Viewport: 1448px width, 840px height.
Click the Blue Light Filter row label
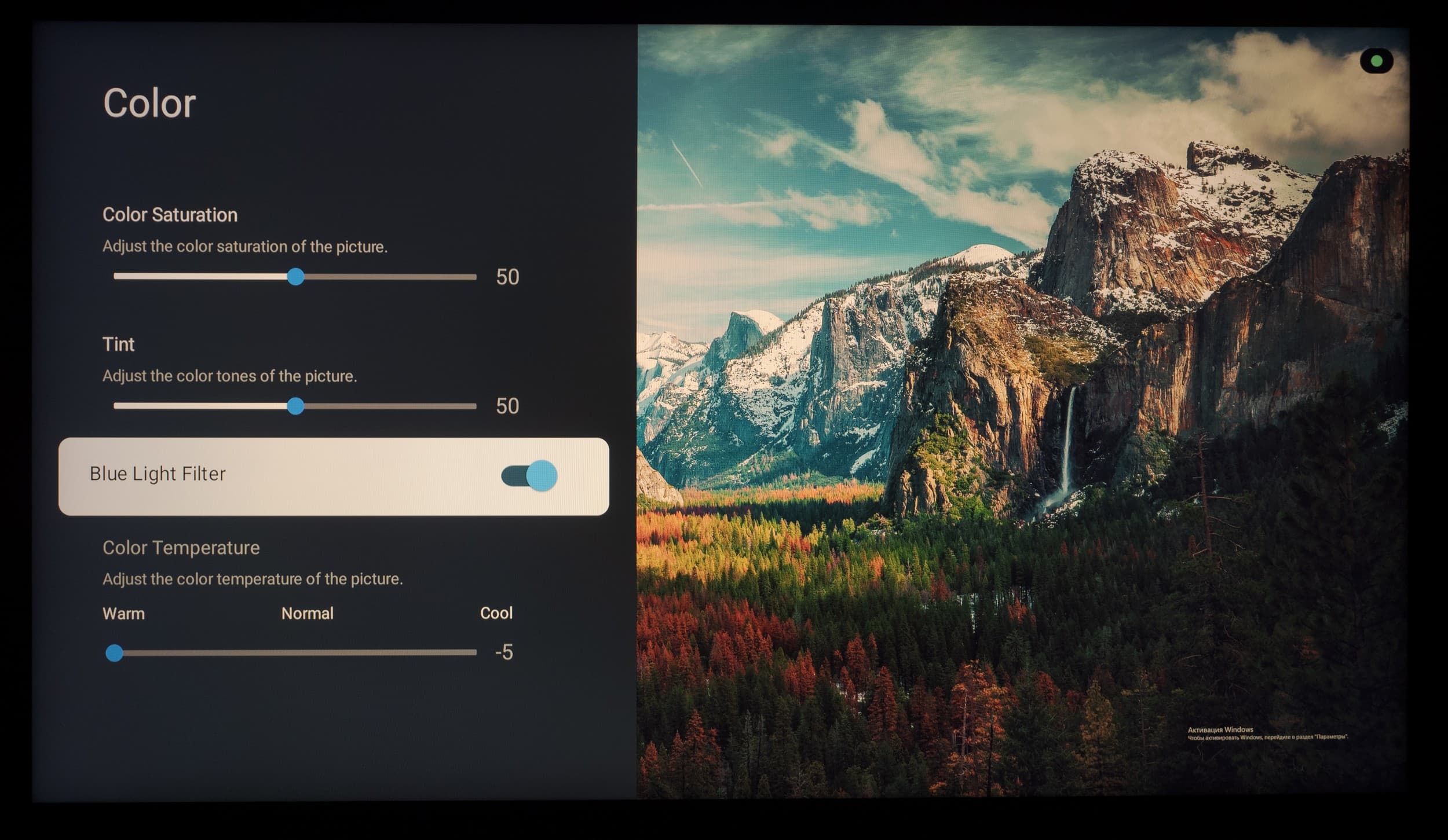coord(158,474)
